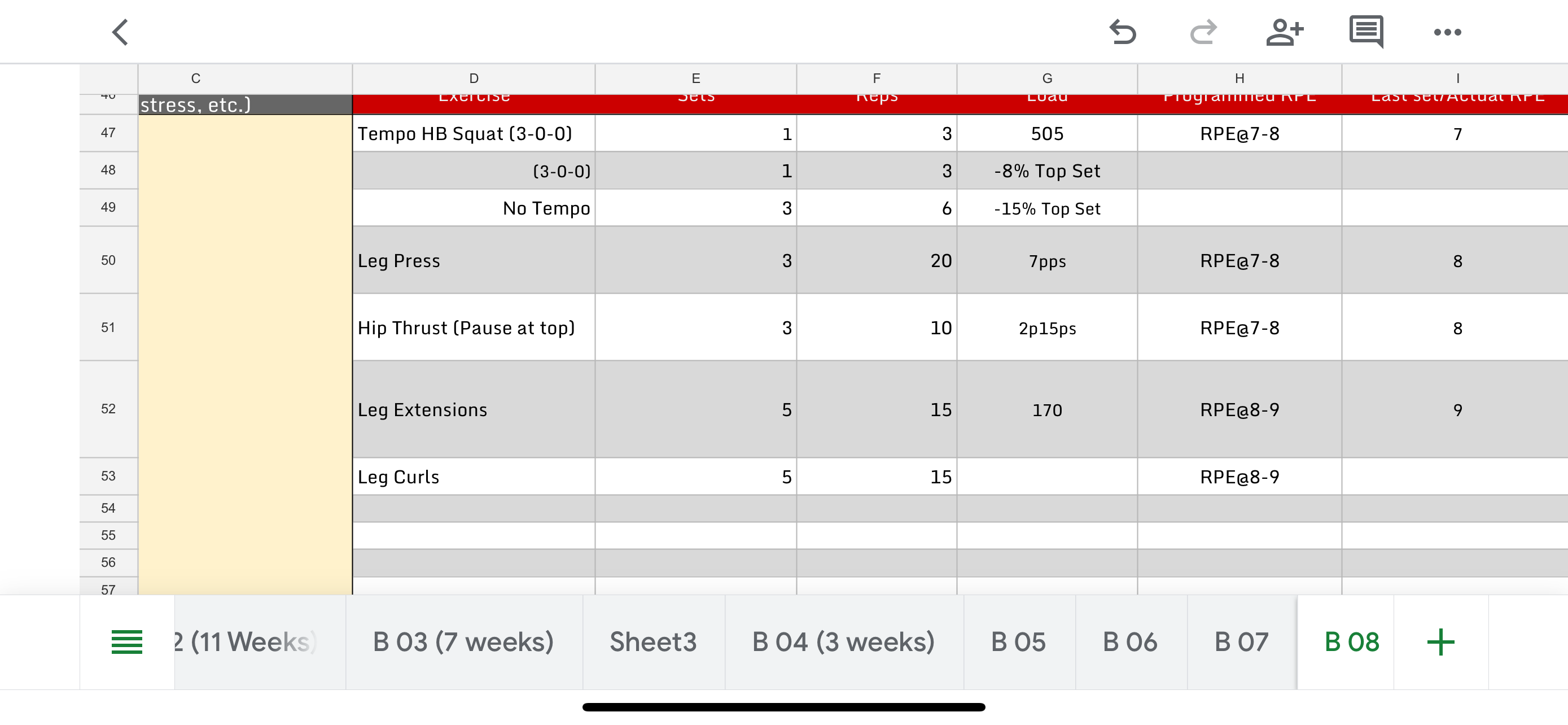
Task: Tap the back arrow icon
Action: (121, 32)
